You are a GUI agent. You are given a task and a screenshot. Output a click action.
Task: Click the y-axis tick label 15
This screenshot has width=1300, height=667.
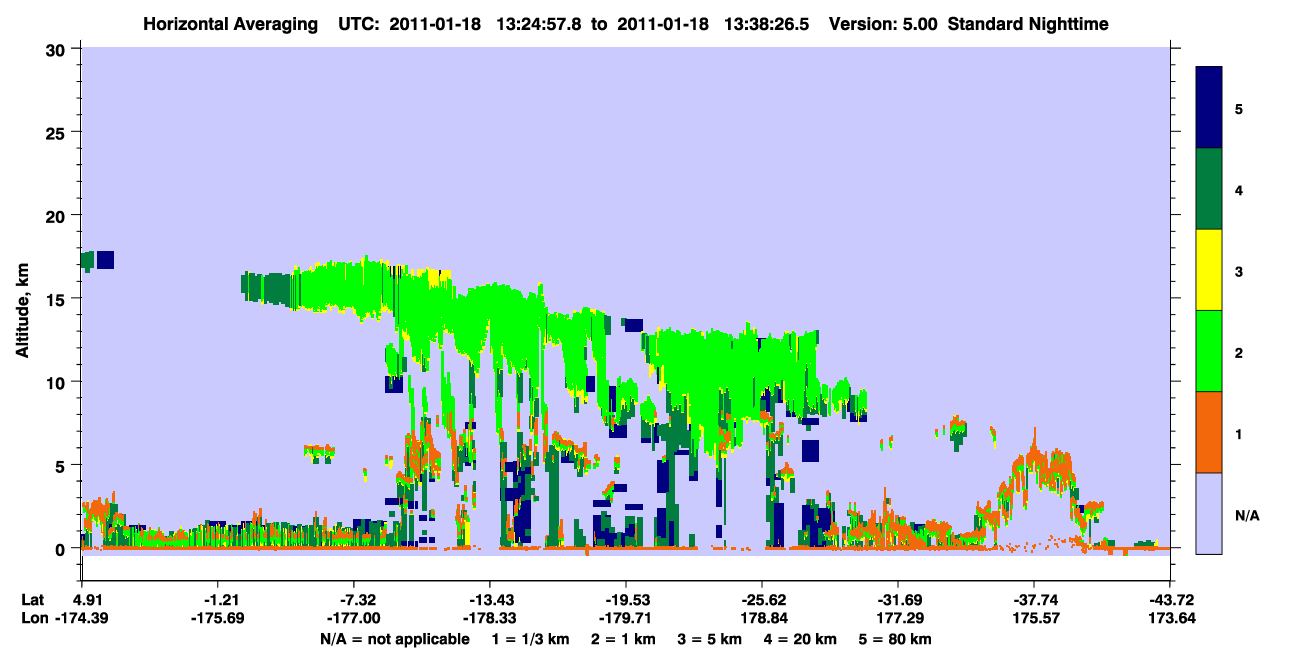click(58, 299)
